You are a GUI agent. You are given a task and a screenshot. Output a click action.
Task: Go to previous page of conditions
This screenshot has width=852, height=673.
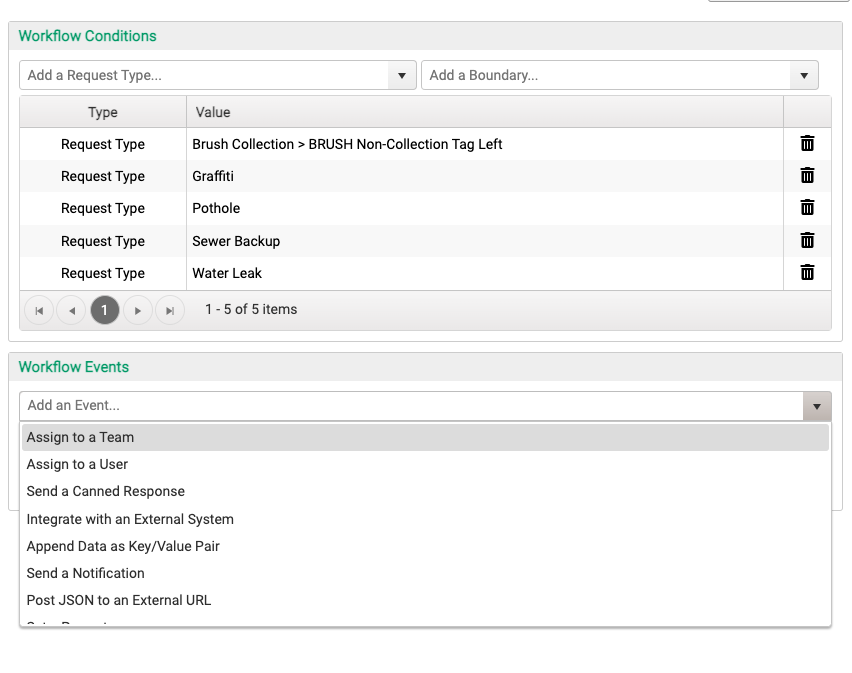pyautogui.click(x=72, y=310)
